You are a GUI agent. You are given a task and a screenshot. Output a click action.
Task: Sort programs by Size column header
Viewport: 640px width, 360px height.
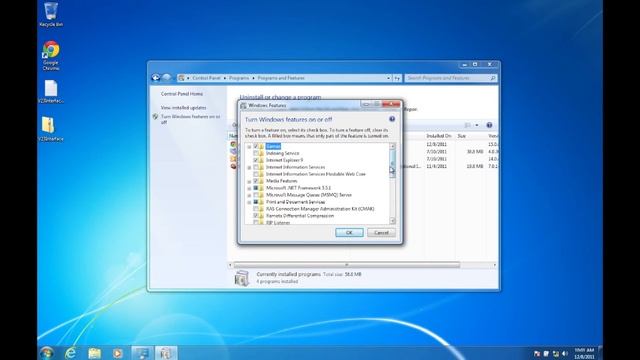tap(461, 136)
